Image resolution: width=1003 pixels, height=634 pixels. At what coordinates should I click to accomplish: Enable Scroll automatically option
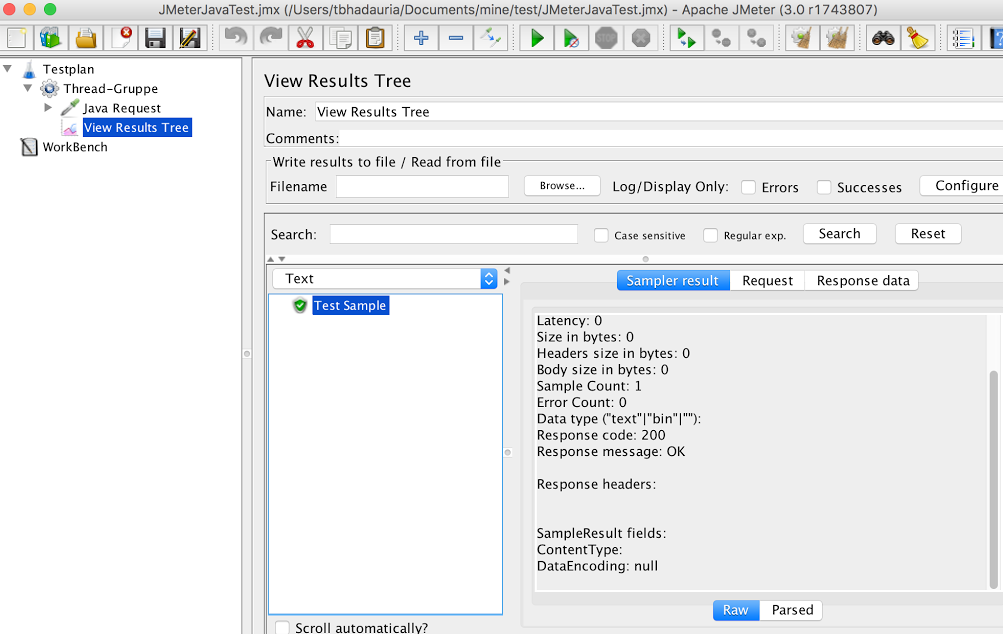[282, 627]
